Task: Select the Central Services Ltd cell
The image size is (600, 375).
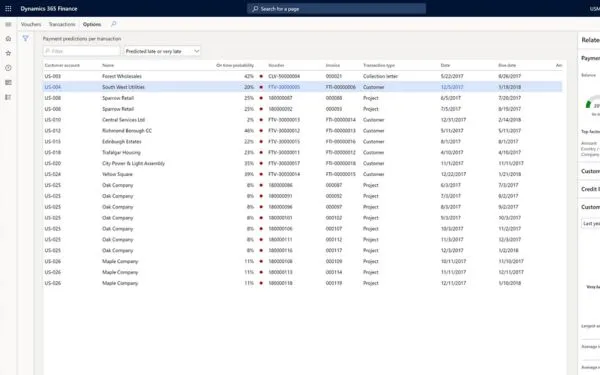Action: pos(123,120)
